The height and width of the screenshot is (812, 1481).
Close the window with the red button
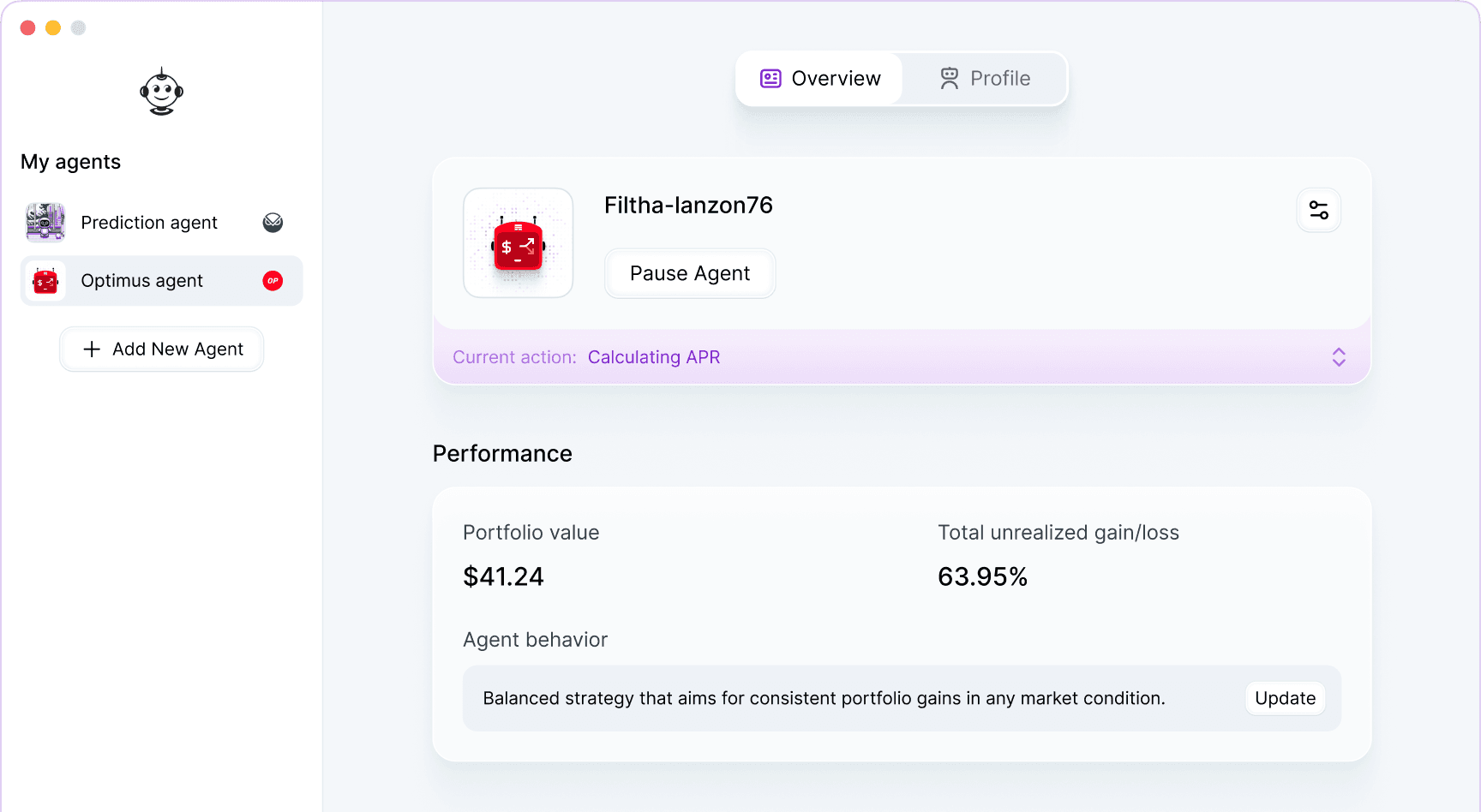pyautogui.click(x=27, y=27)
